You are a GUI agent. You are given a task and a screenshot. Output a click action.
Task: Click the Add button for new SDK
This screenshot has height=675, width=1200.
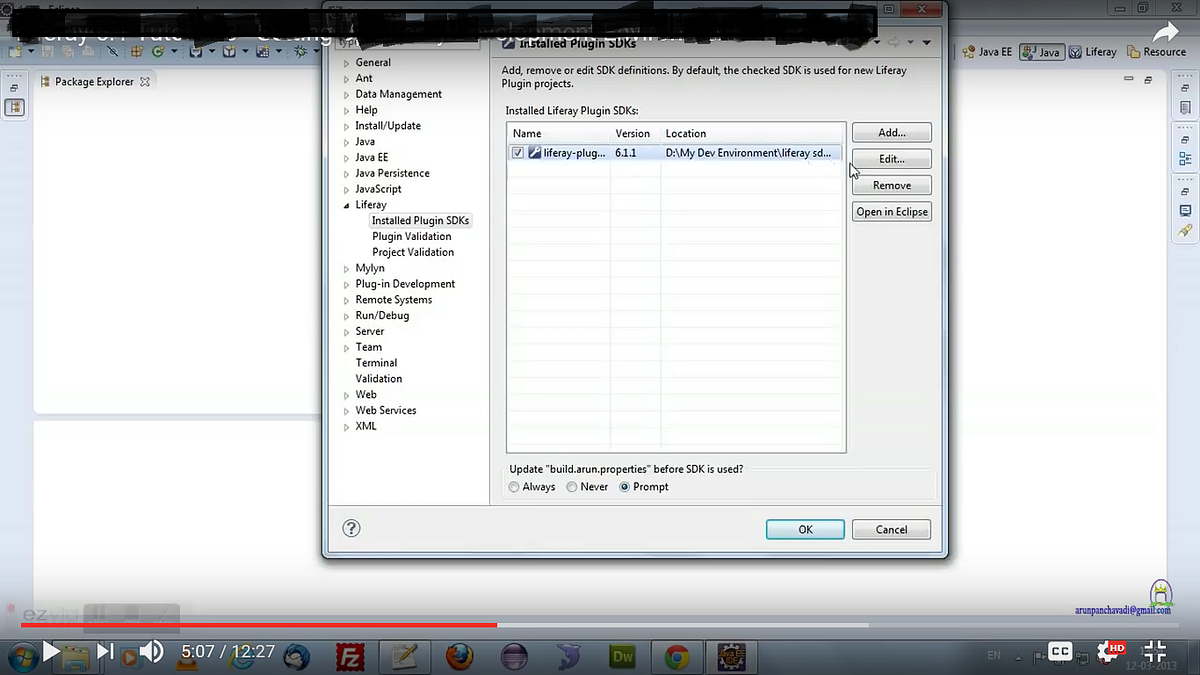point(890,132)
